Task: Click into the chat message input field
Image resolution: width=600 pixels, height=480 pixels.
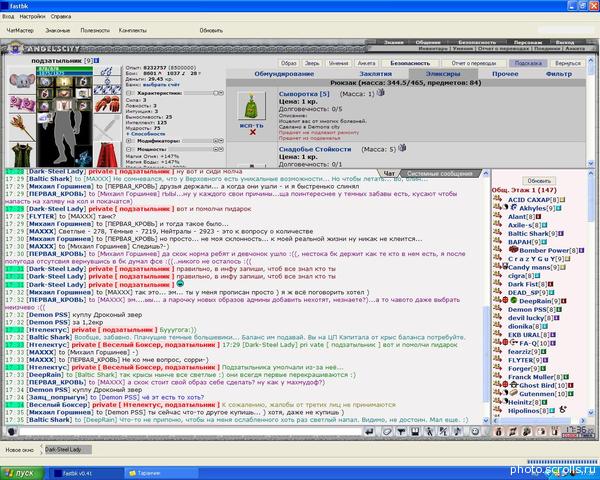Action: (189, 432)
